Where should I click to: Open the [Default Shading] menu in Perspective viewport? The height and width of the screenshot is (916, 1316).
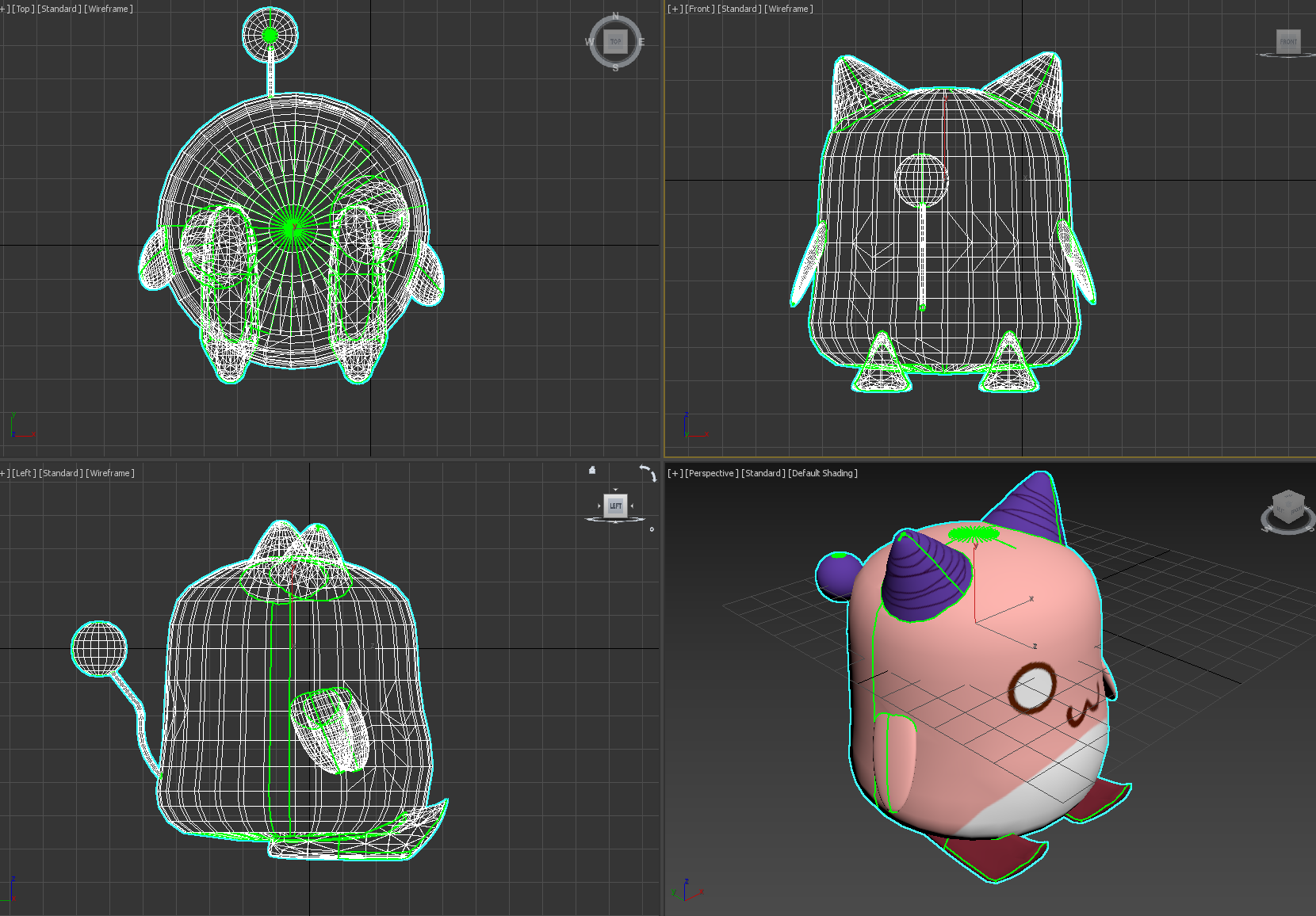823,473
